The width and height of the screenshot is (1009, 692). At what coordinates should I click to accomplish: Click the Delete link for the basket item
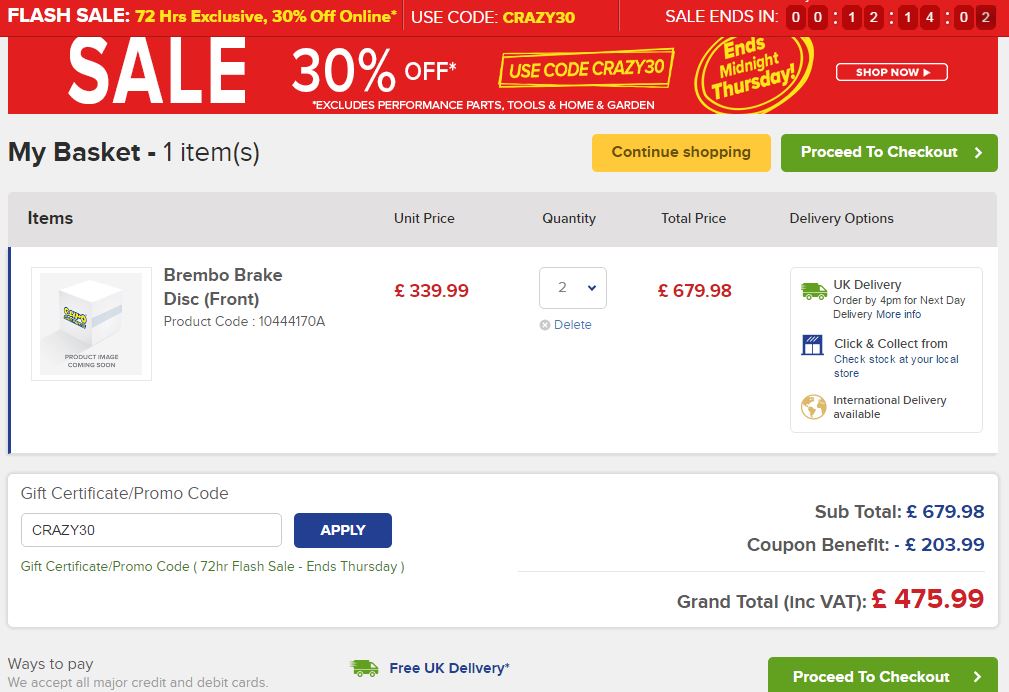(573, 325)
